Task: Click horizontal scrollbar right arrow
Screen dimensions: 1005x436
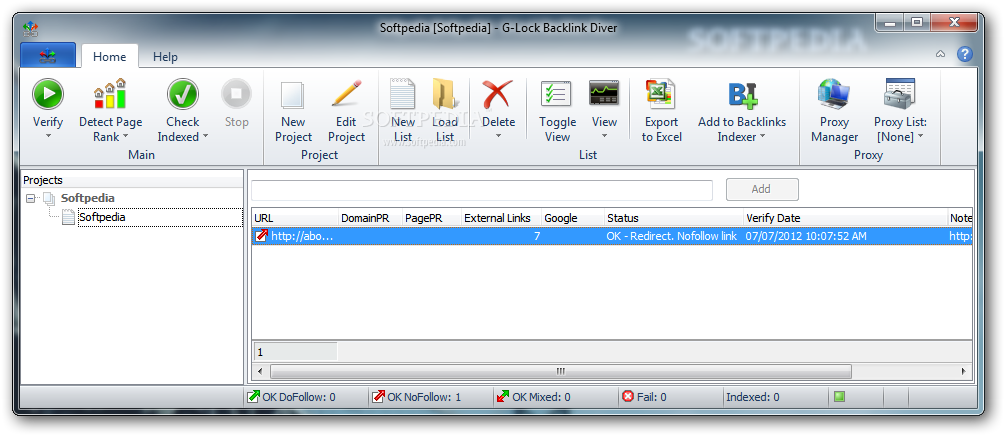Action: pos(965,371)
